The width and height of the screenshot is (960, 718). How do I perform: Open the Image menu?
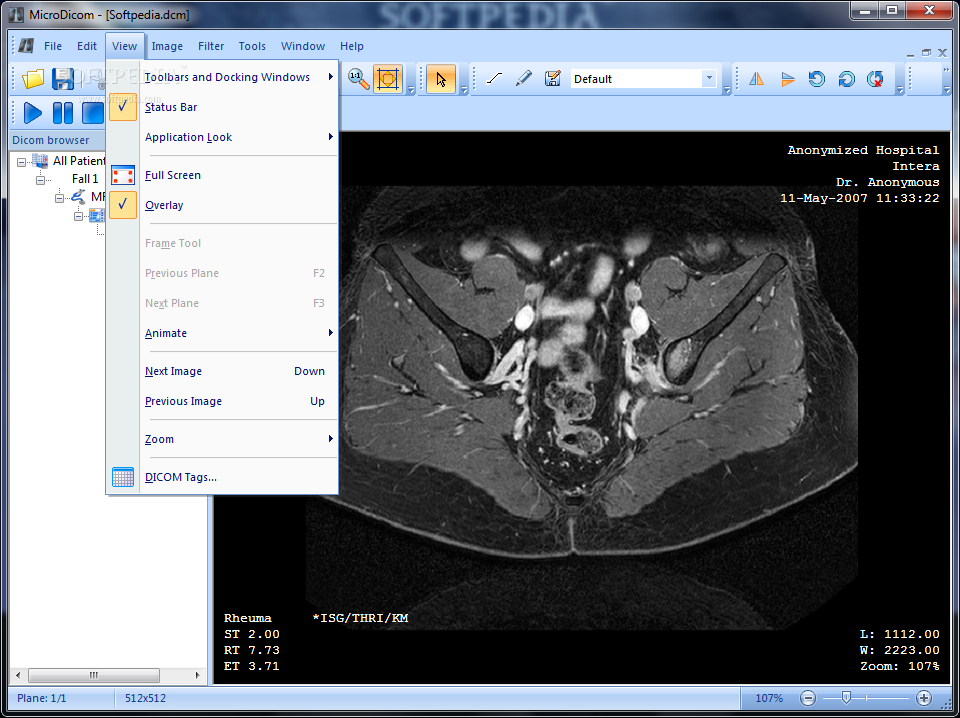(x=167, y=46)
